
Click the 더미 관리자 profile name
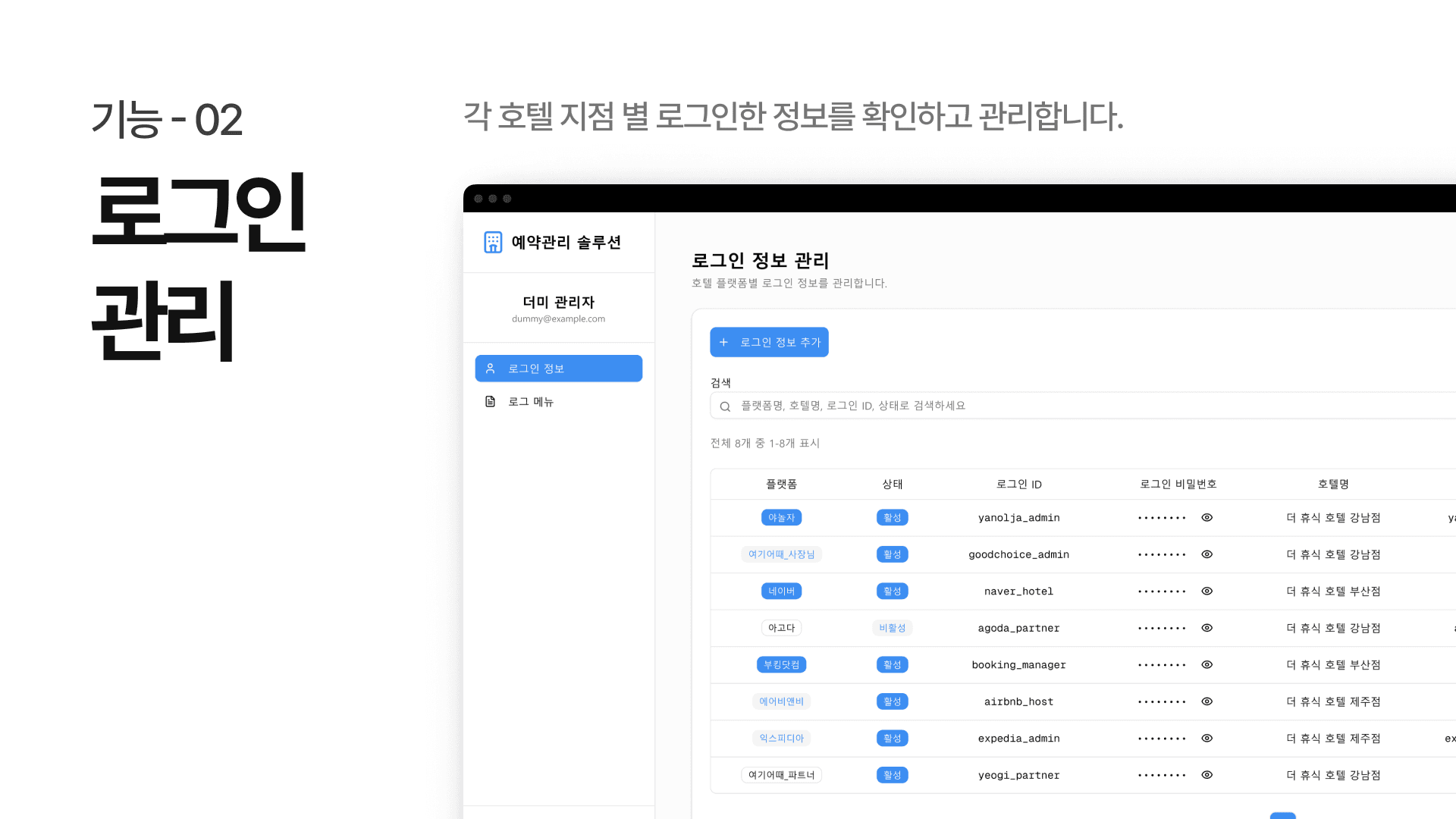558,302
